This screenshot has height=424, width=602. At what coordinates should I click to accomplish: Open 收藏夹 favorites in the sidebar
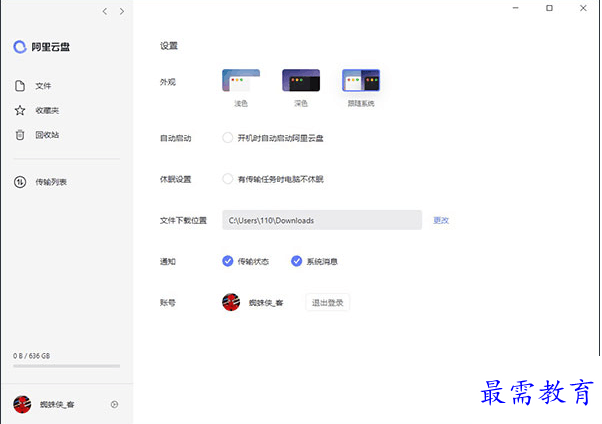(47, 111)
